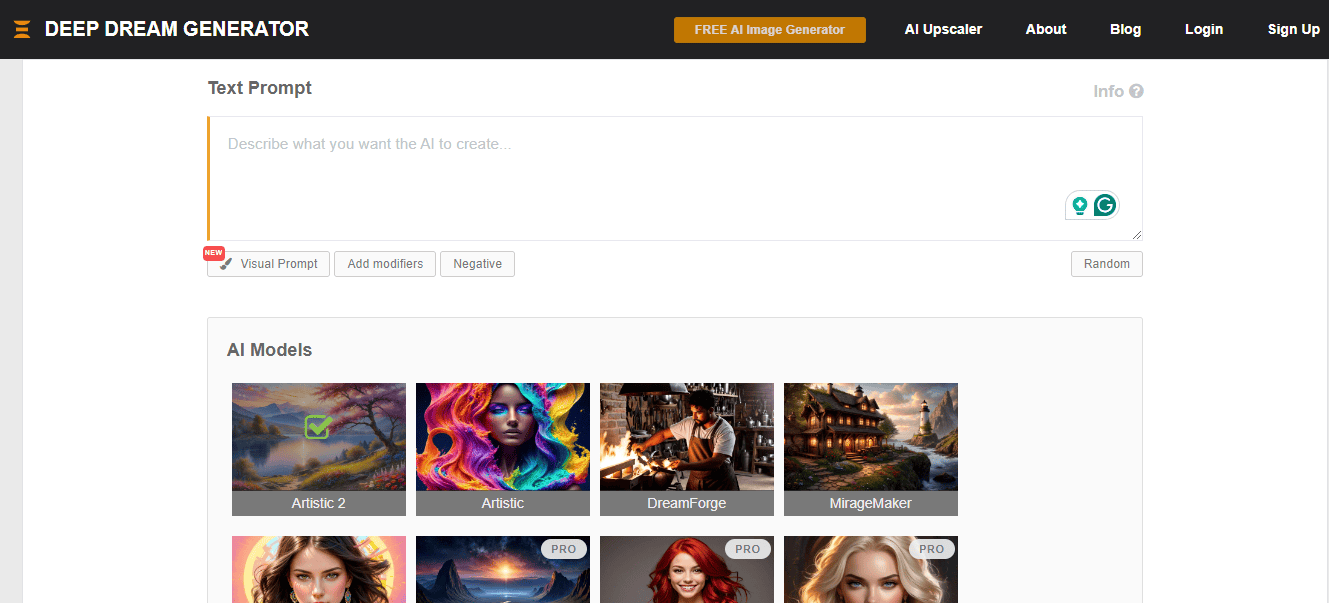Select the Artistic model thumbnail
The width and height of the screenshot is (1329, 603).
coord(503,449)
